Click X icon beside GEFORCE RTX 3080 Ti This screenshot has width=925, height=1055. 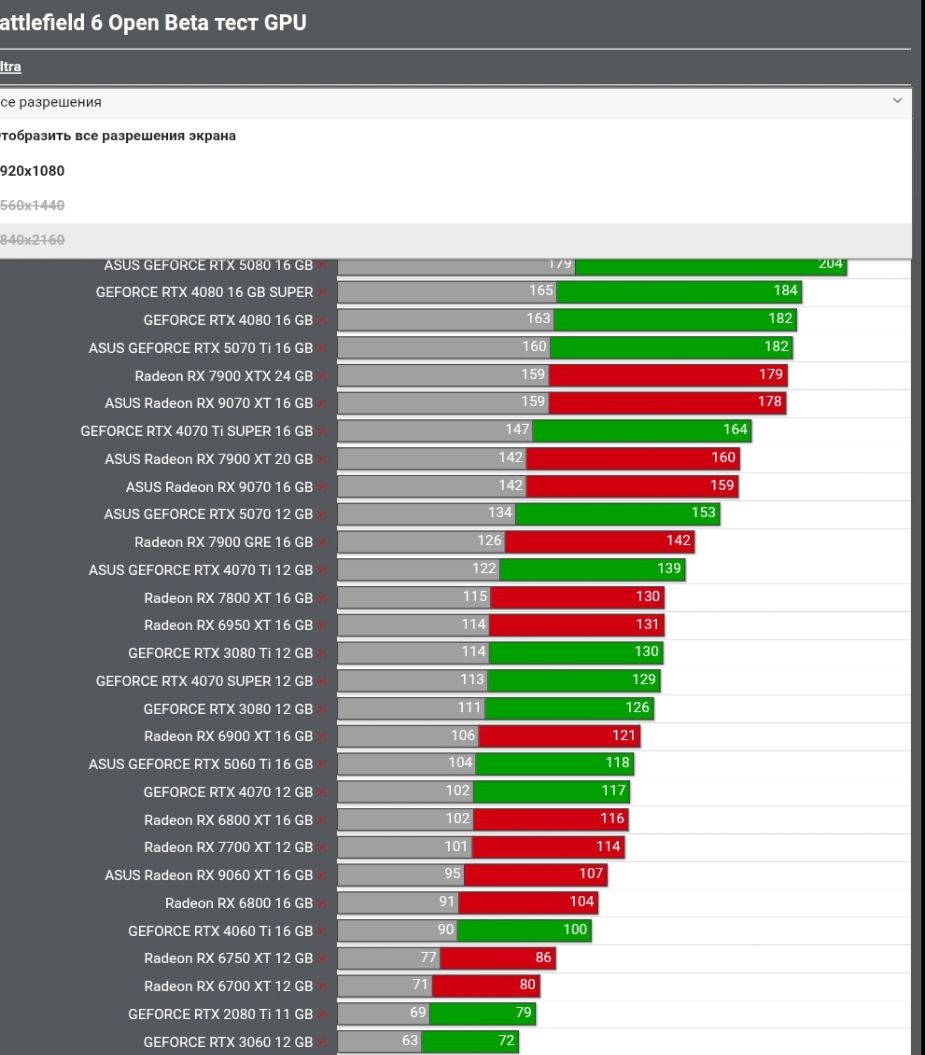(x=323, y=654)
